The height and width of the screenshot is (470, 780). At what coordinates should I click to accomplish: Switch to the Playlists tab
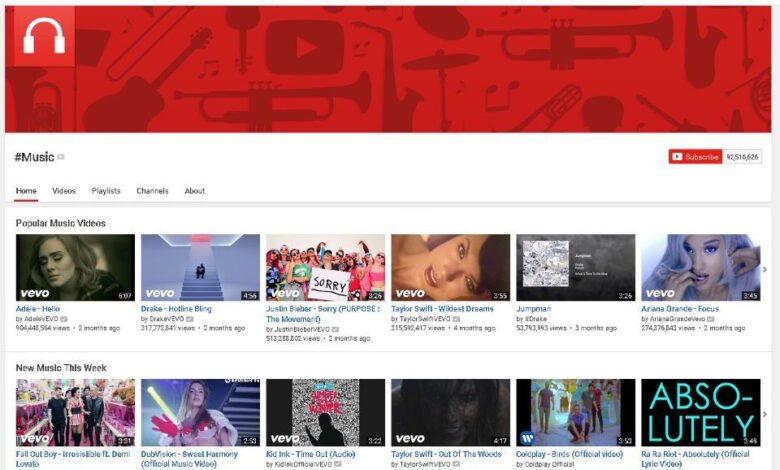[x=106, y=191]
